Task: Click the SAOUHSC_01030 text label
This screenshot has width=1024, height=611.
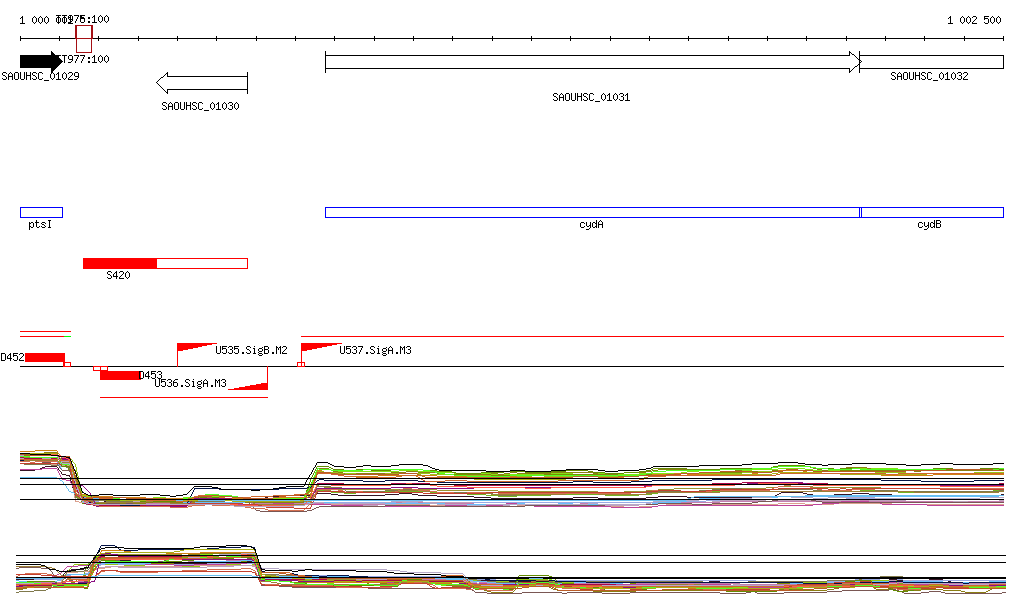Action: click(x=200, y=106)
